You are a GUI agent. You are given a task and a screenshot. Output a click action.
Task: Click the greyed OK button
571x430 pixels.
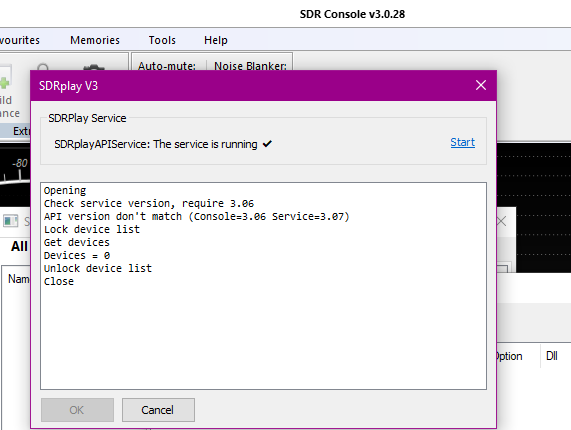(x=77, y=410)
